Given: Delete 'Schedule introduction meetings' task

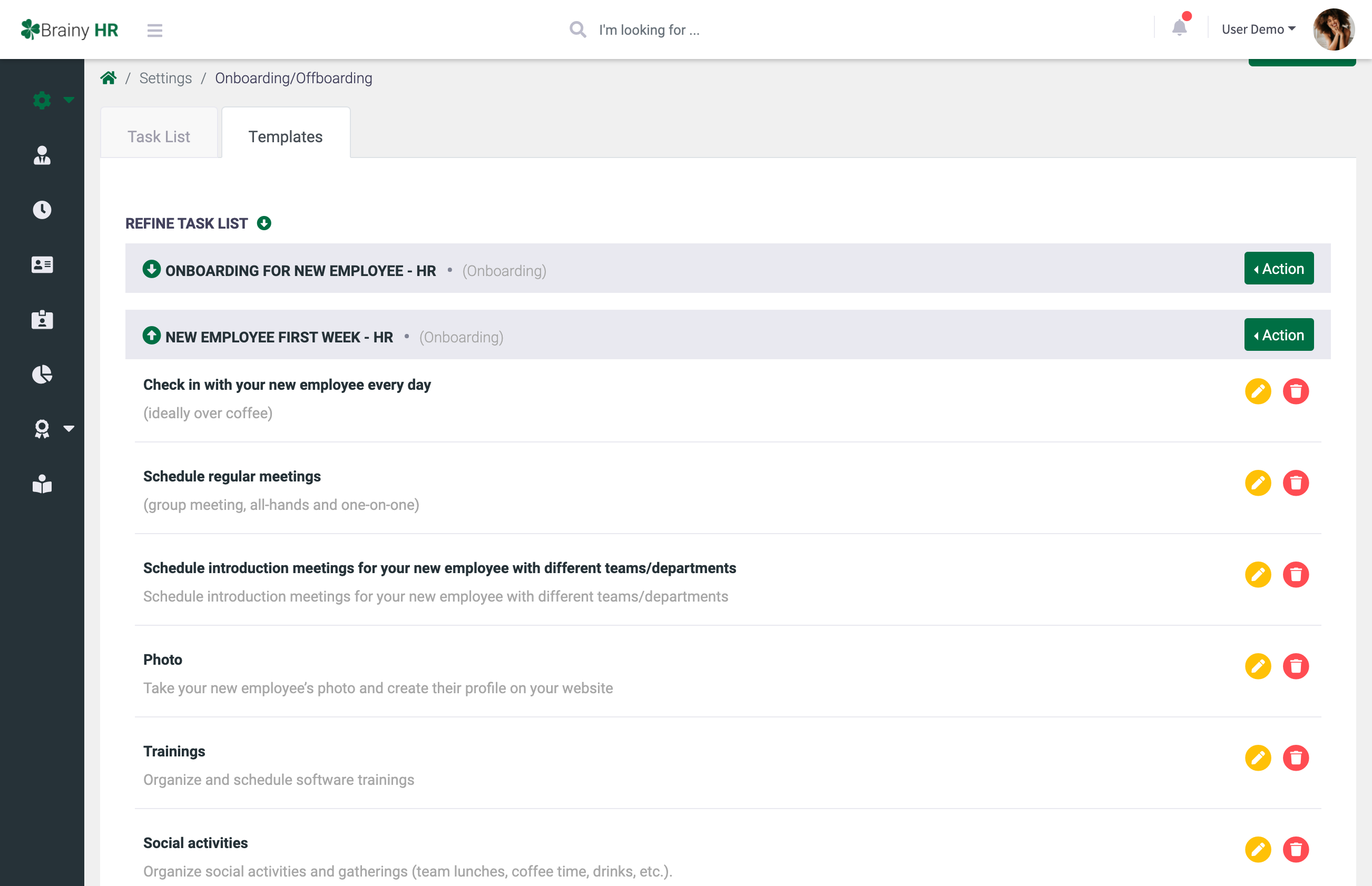Looking at the screenshot, I should [1296, 574].
